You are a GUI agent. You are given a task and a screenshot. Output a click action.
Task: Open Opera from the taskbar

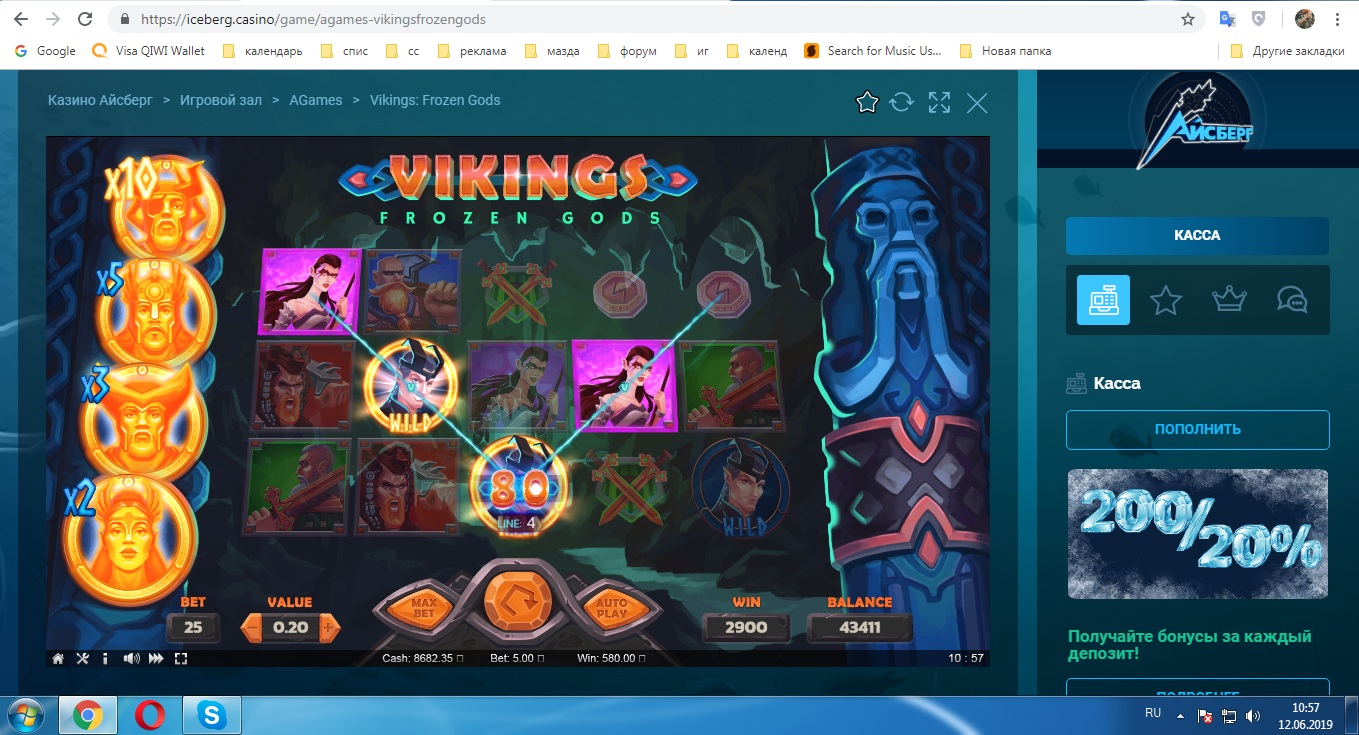pyautogui.click(x=151, y=715)
